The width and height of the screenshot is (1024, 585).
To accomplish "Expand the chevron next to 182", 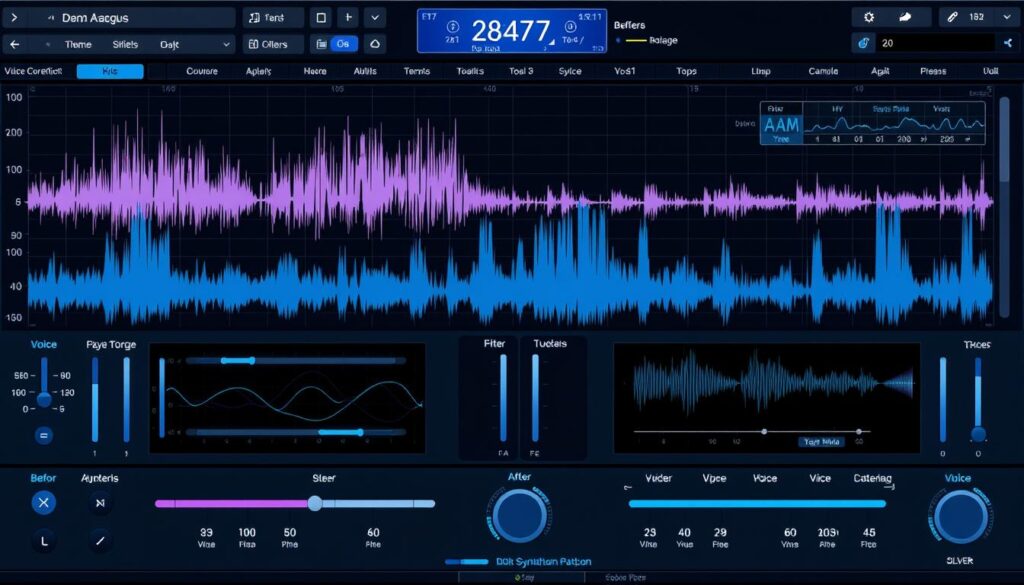I will (1007, 17).
